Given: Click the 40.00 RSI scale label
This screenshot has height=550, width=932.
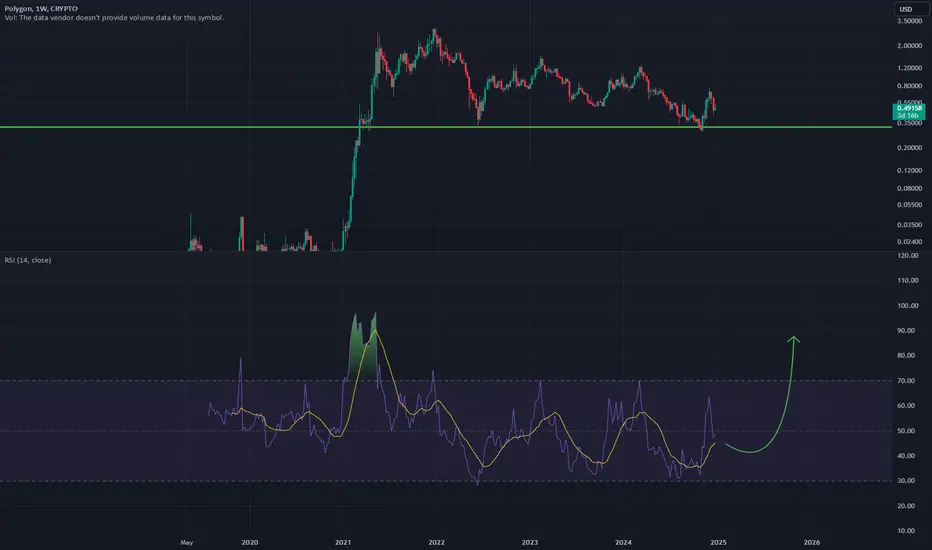Looking at the screenshot, I should pos(906,456).
